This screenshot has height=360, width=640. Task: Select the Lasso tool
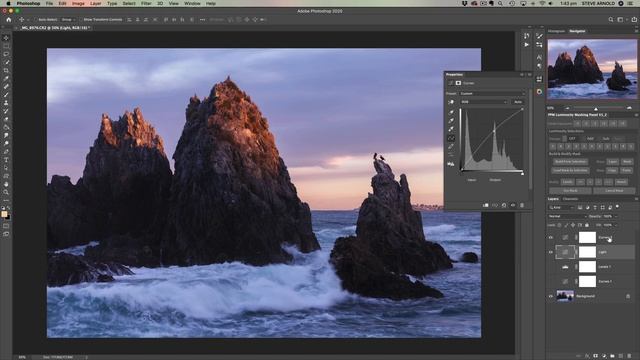(x=6, y=54)
